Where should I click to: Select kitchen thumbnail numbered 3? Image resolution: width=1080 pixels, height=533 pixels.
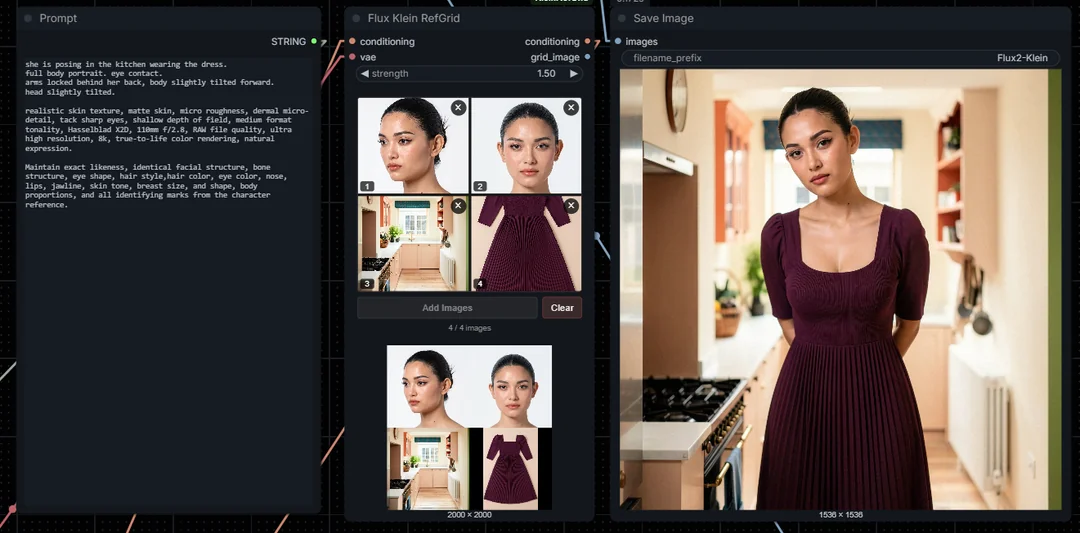(413, 243)
